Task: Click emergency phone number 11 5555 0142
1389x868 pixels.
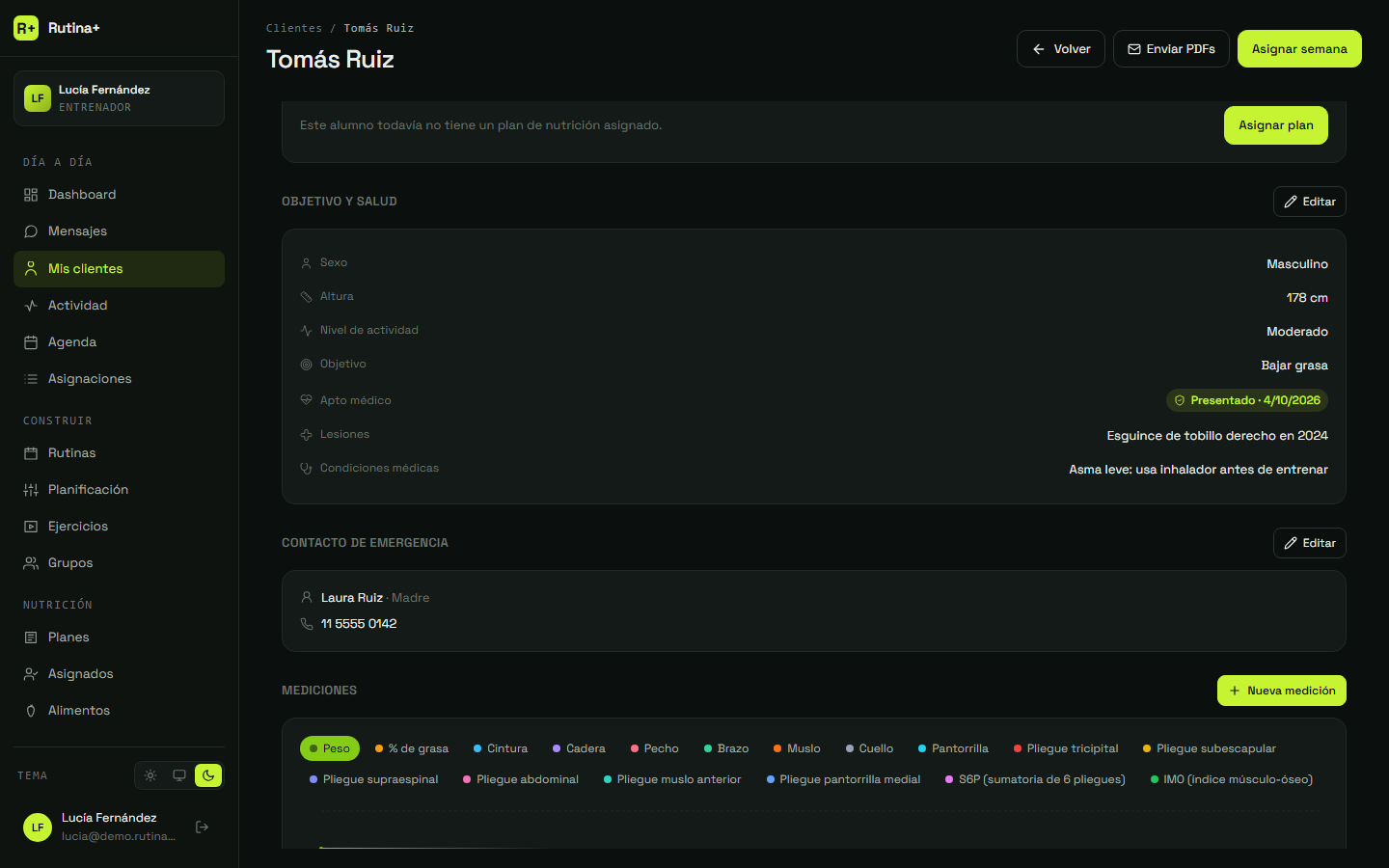Action: click(x=359, y=624)
